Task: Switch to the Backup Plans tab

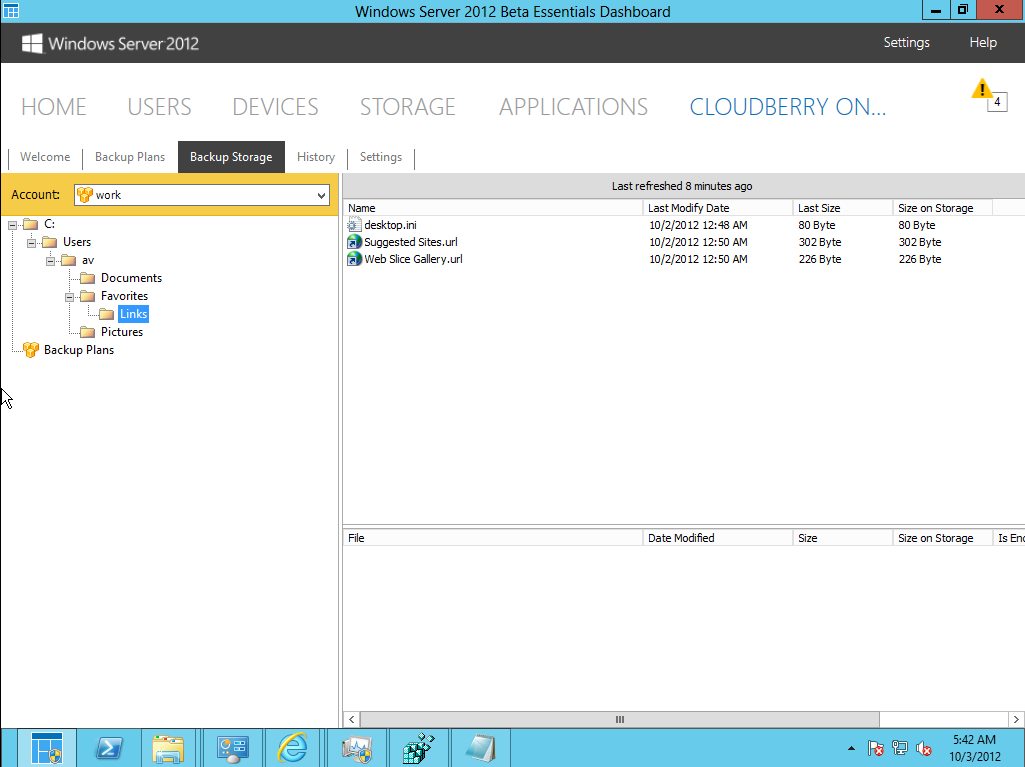Action: coord(130,157)
